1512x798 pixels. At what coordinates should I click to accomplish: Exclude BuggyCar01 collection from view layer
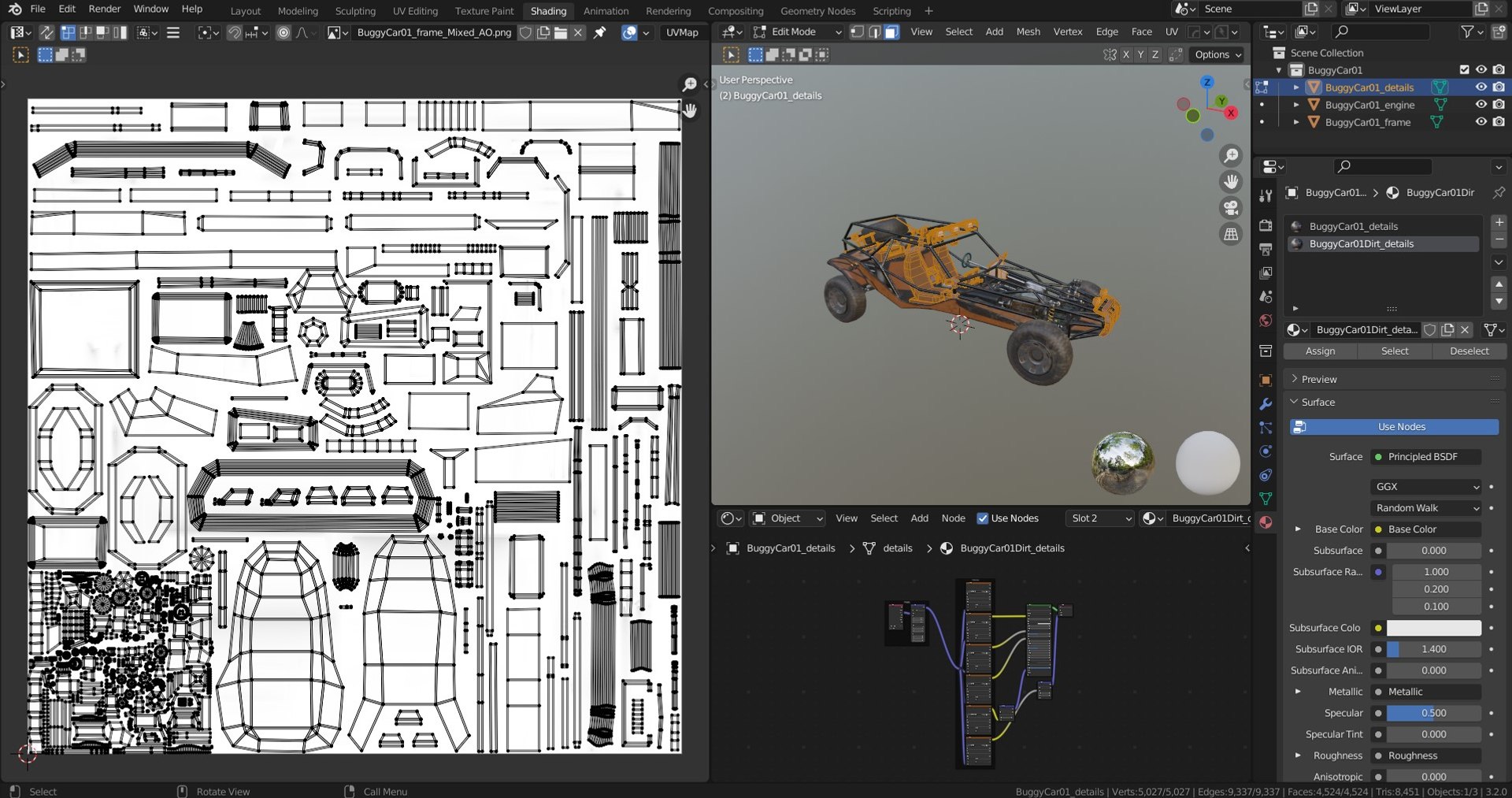[1465, 70]
